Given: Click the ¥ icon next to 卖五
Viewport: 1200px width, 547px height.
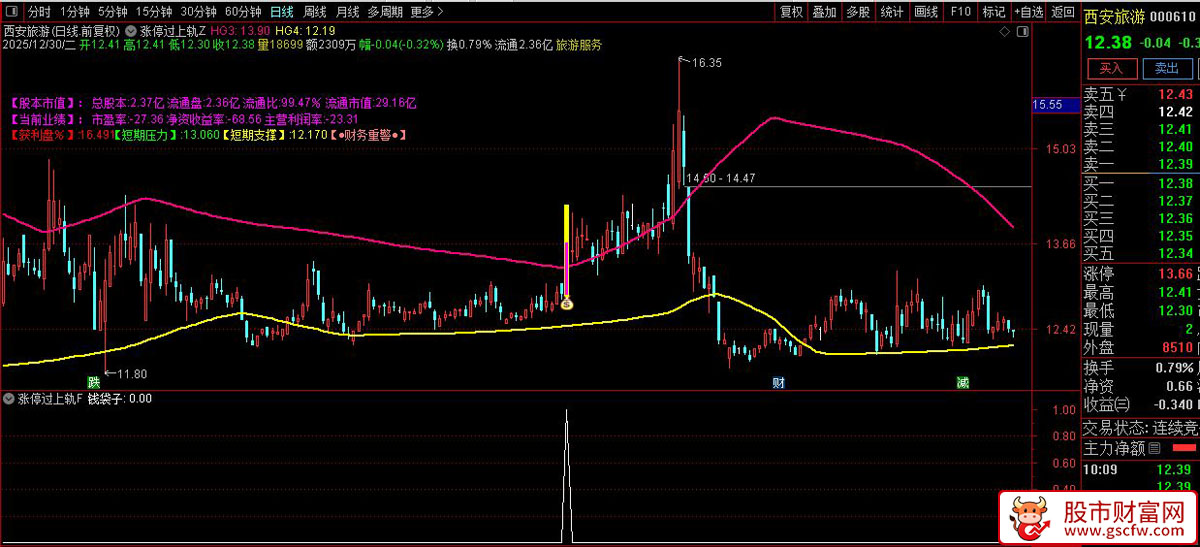Looking at the screenshot, I should [1122, 95].
